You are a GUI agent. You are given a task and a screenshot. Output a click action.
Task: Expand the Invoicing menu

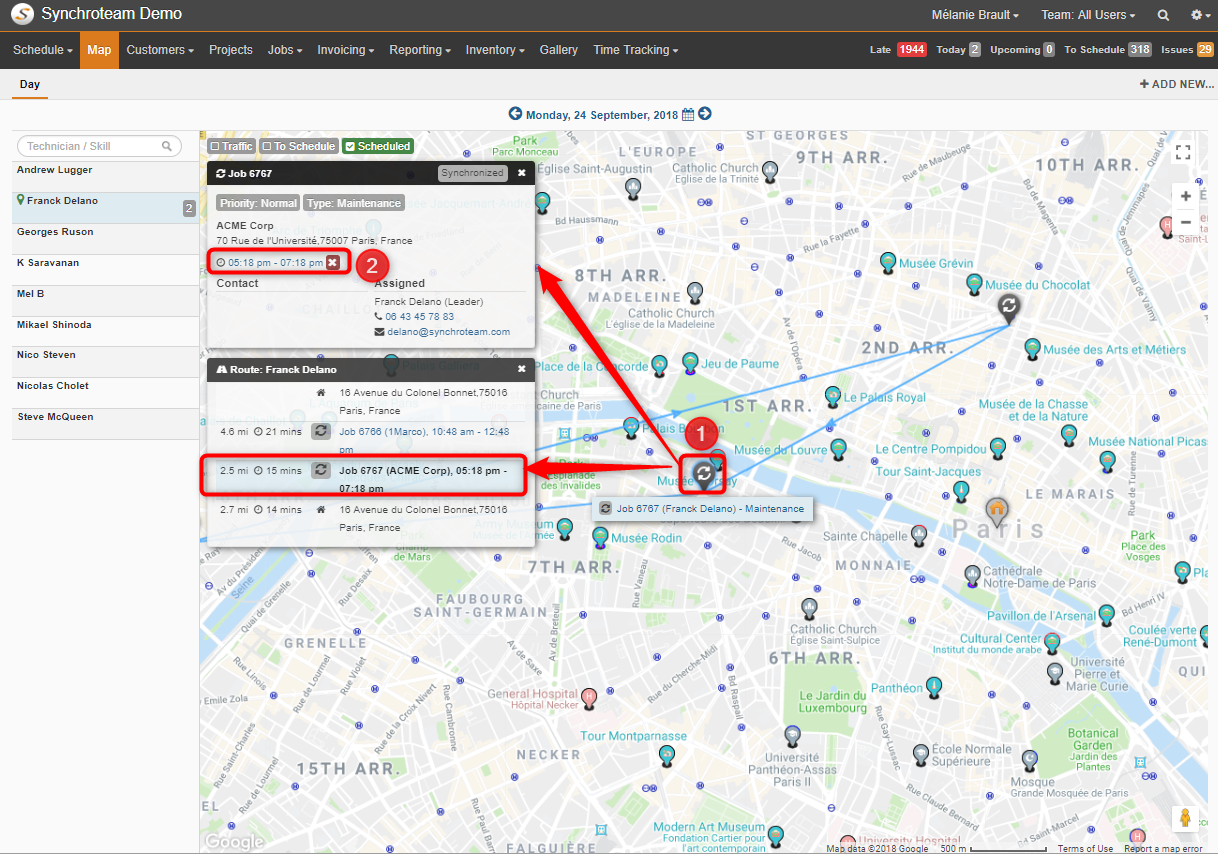tap(346, 50)
